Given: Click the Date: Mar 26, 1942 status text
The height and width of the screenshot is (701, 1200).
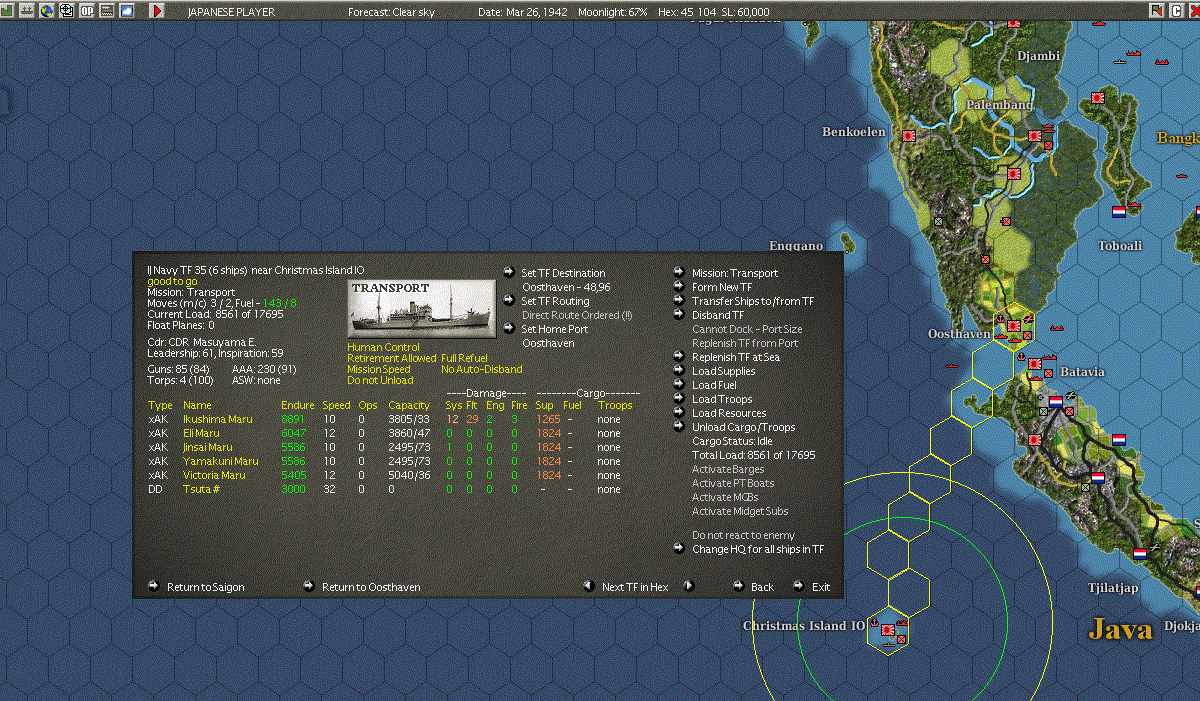Looking at the screenshot, I should pyautogui.click(x=524, y=11).
